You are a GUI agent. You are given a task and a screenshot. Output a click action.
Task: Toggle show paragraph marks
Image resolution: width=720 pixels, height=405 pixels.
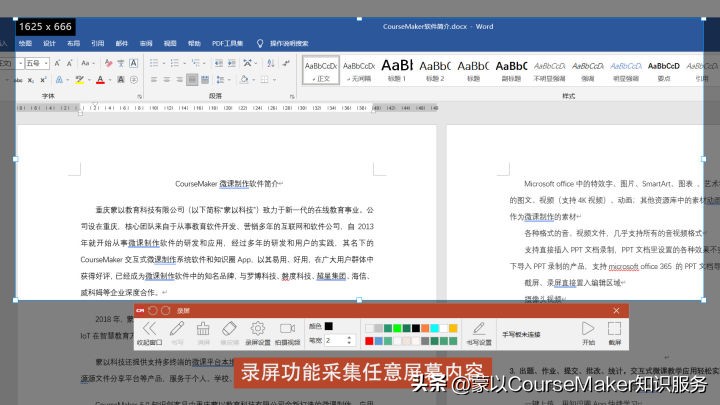pos(286,63)
